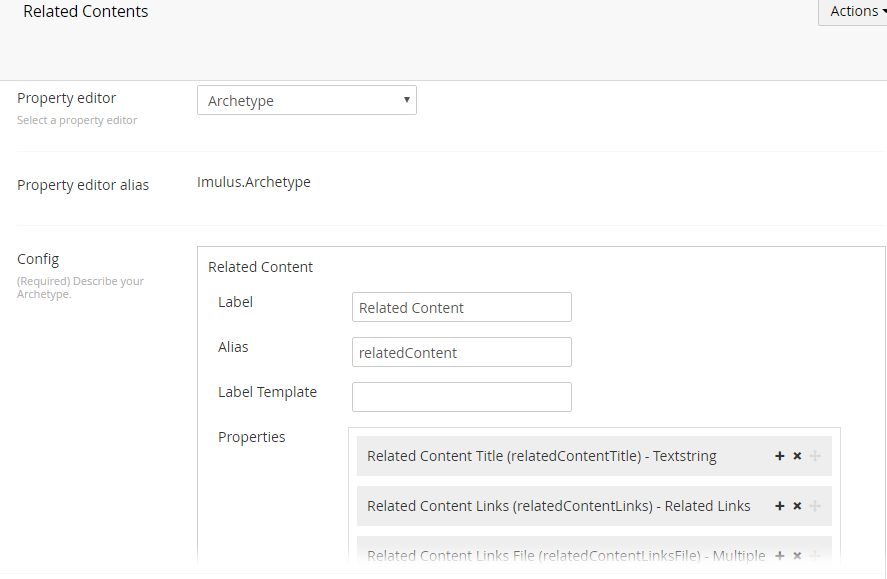Remove the Related Content Links property
The height and width of the screenshot is (579, 887).
coord(797,506)
